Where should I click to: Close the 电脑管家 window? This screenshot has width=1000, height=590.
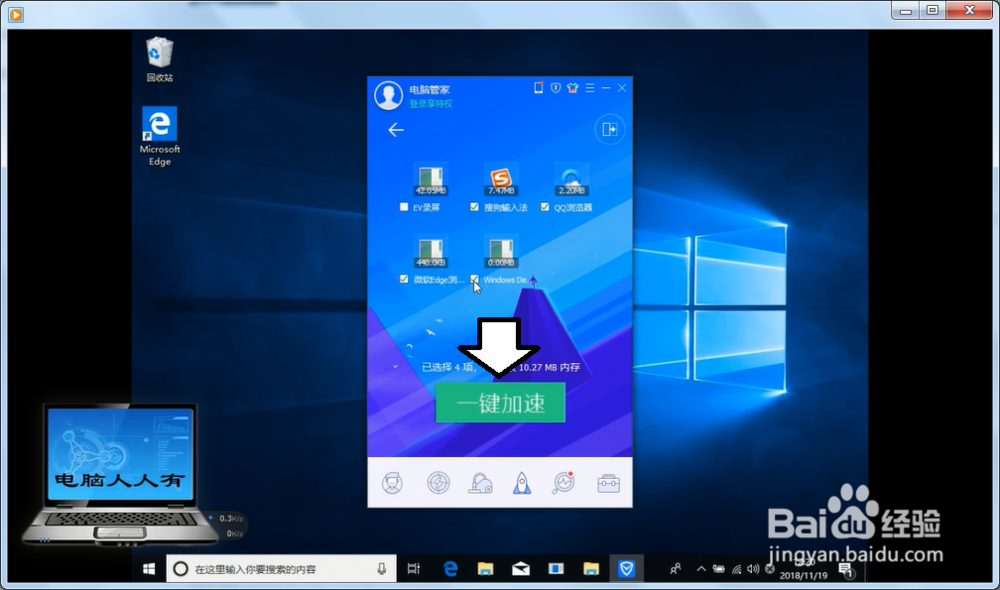(622, 88)
